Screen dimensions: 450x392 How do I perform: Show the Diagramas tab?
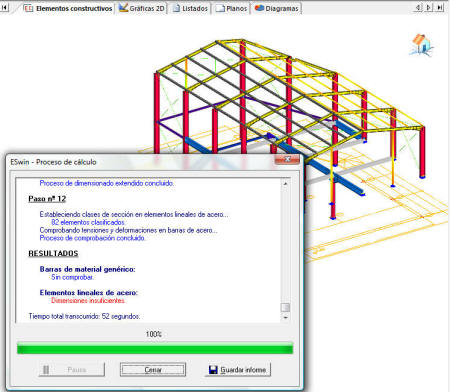tap(277, 8)
